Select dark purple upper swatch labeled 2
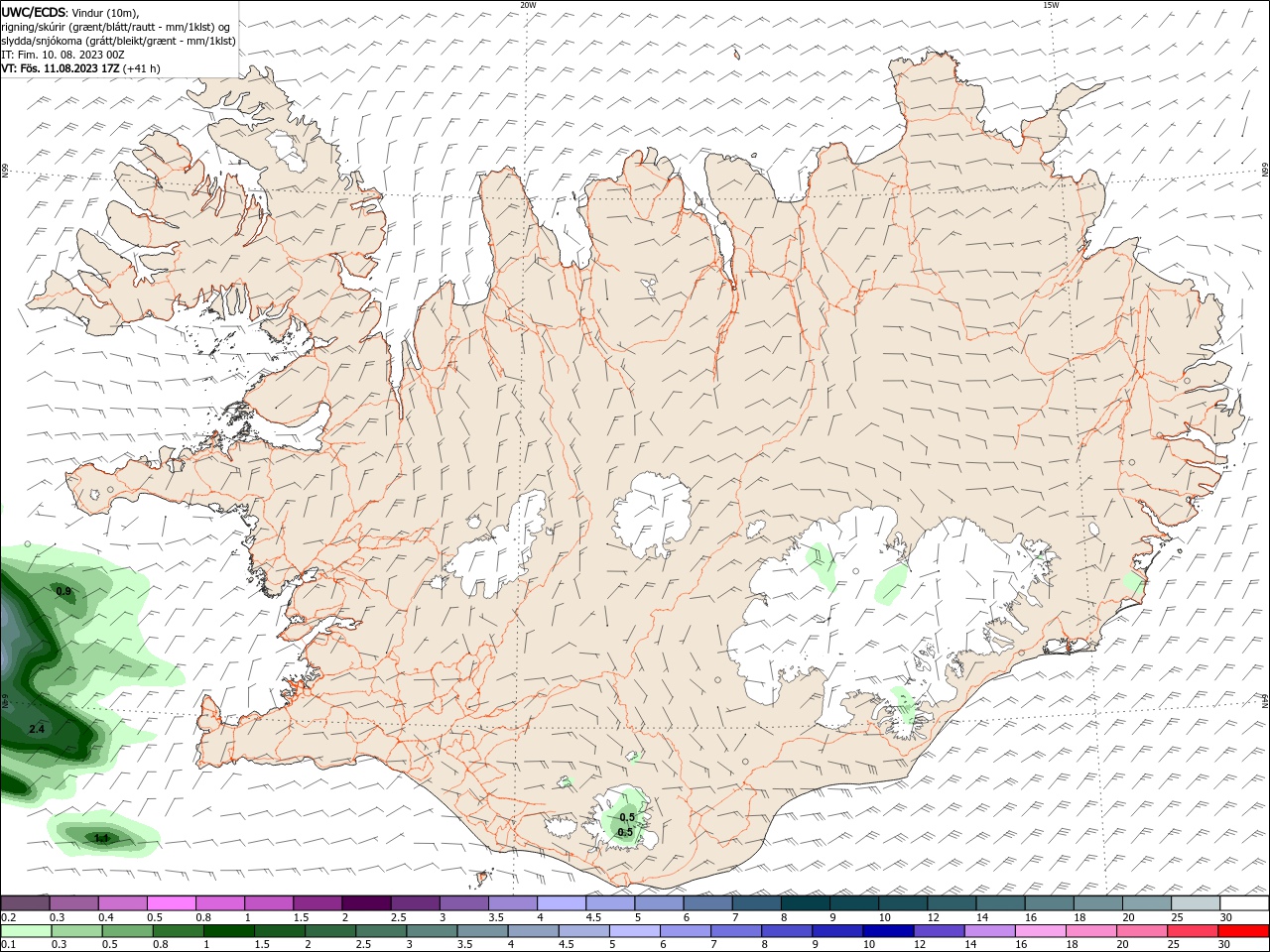This screenshot has width=1270, height=952. [366, 903]
